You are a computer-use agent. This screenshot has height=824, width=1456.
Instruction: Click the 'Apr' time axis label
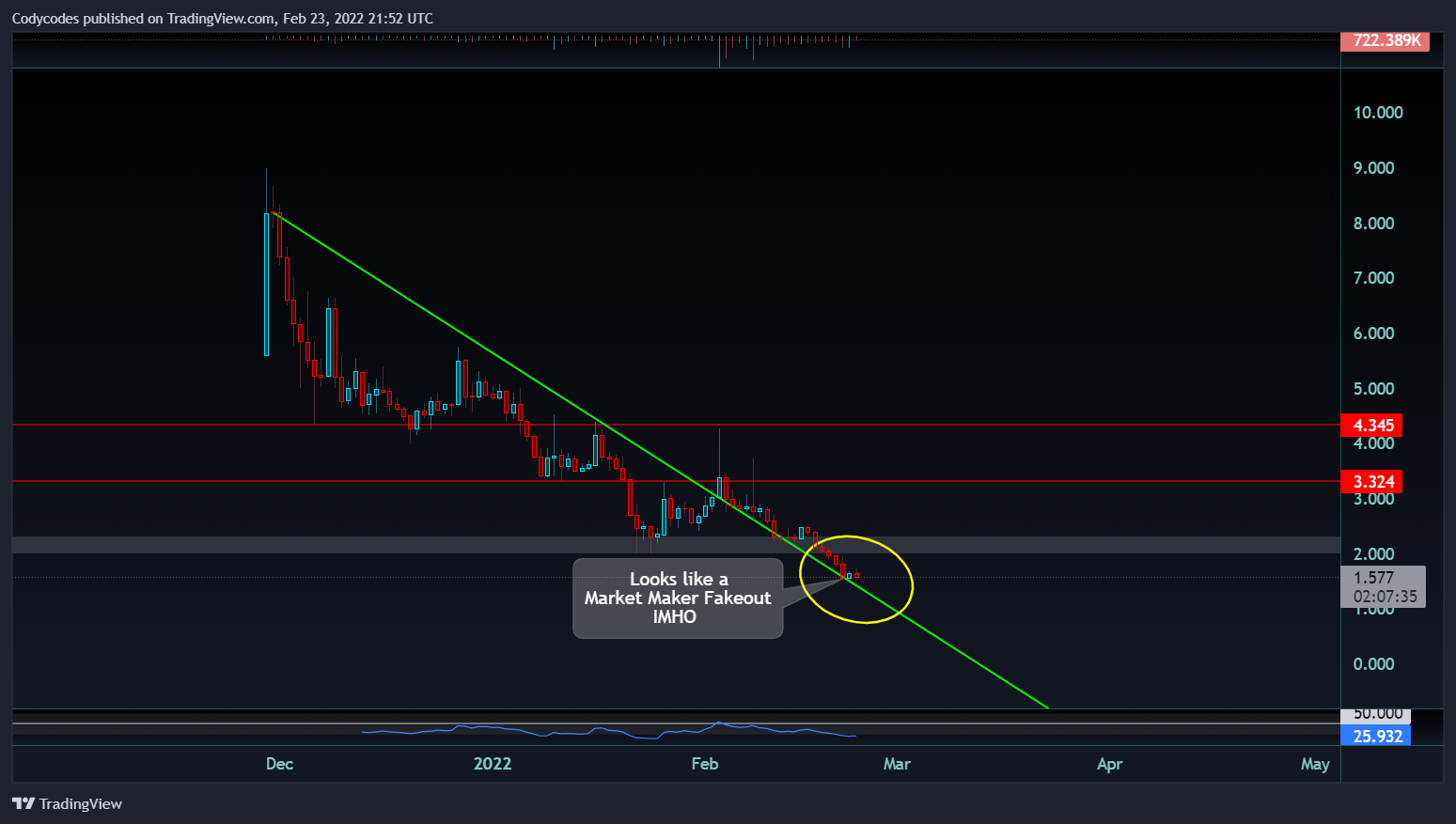pos(1110,764)
